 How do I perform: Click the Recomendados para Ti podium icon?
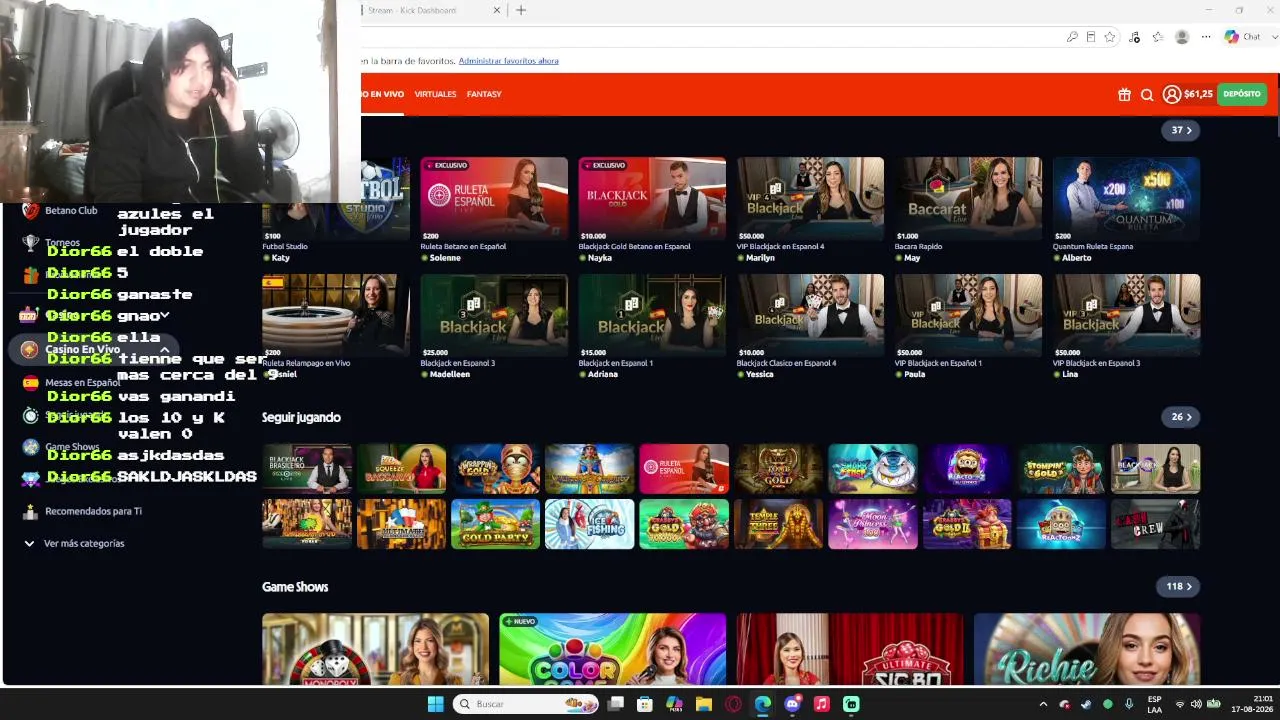coord(30,511)
